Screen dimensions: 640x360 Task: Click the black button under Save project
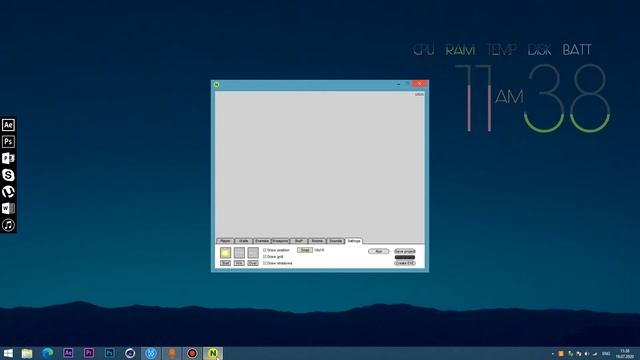point(404,257)
